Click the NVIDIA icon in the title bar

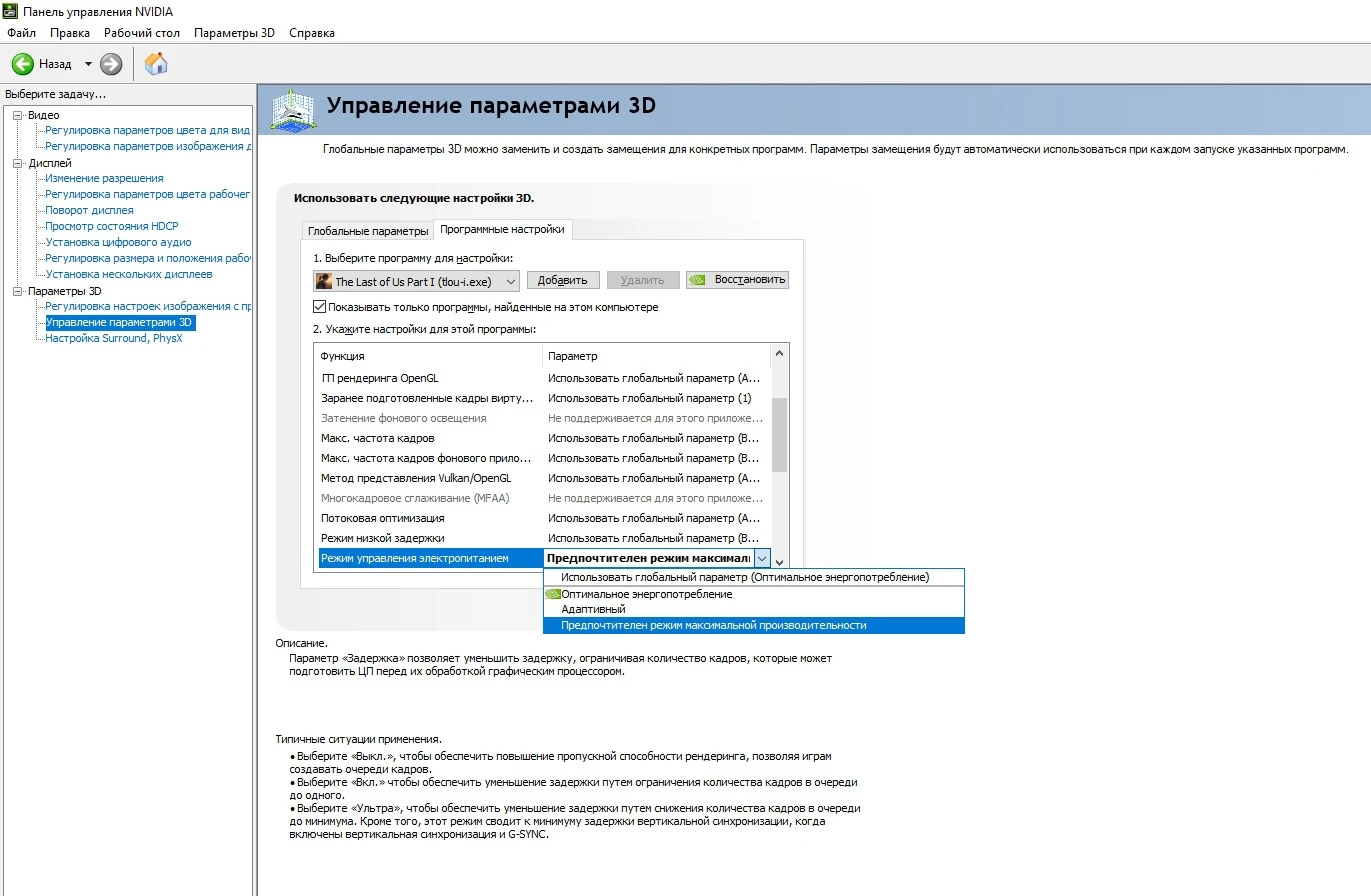9,11
